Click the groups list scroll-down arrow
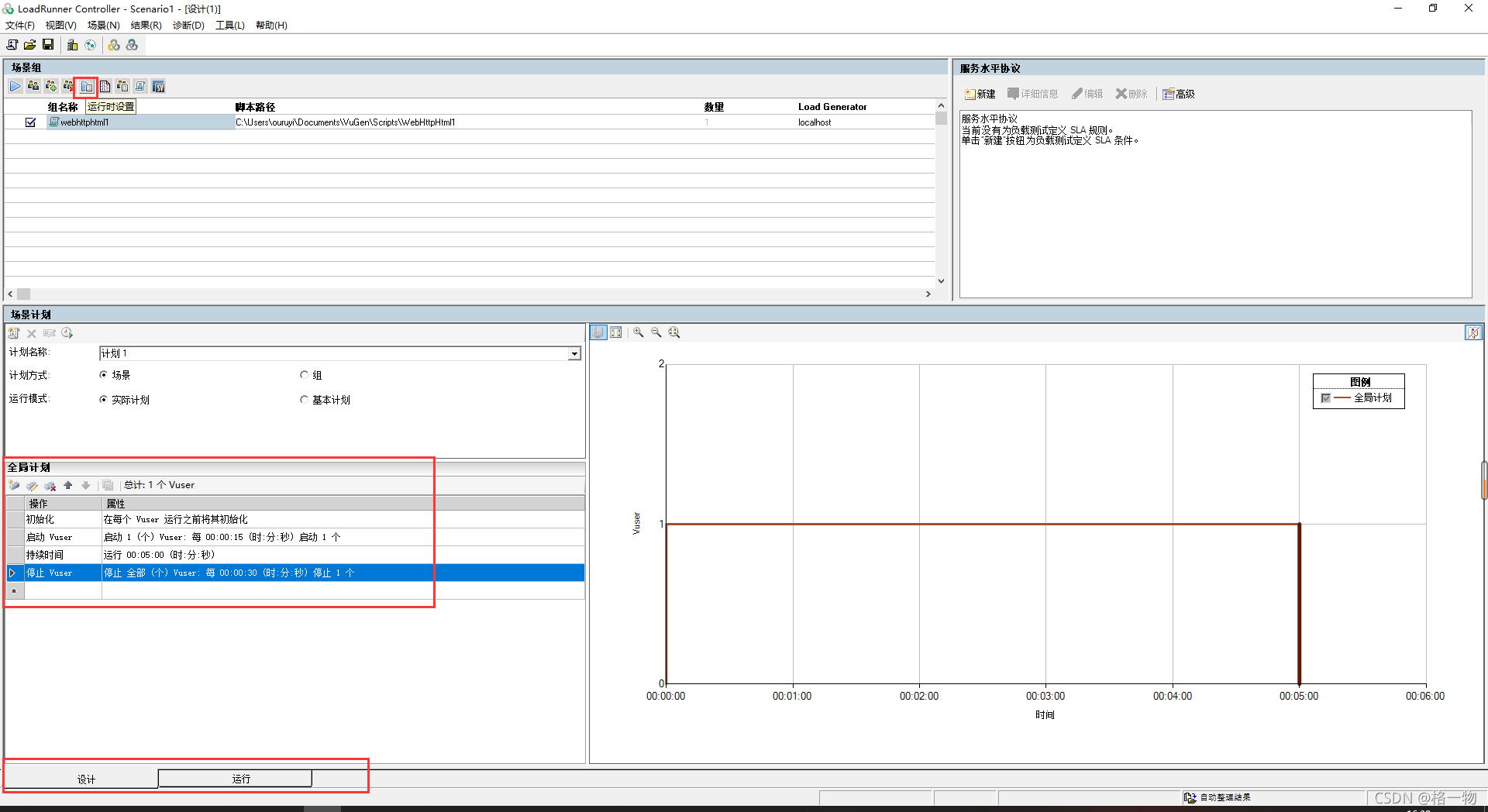 pos(941,281)
